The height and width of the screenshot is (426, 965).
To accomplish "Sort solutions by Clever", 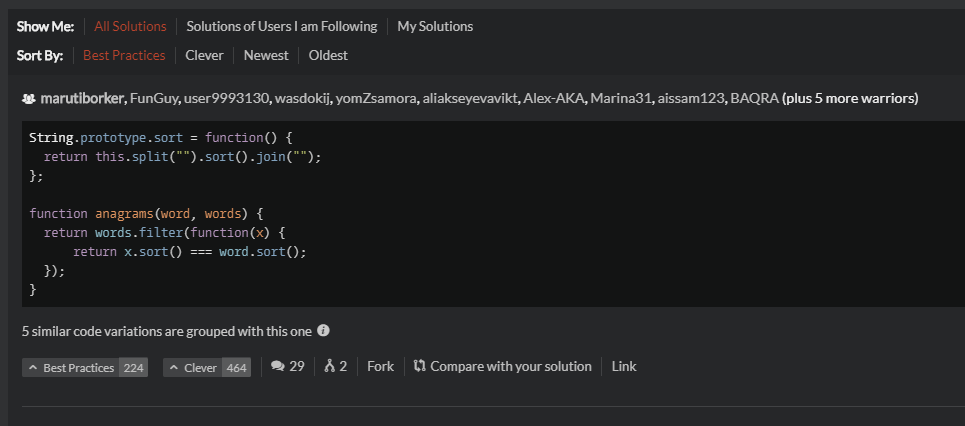I will click(x=204, y=55).
